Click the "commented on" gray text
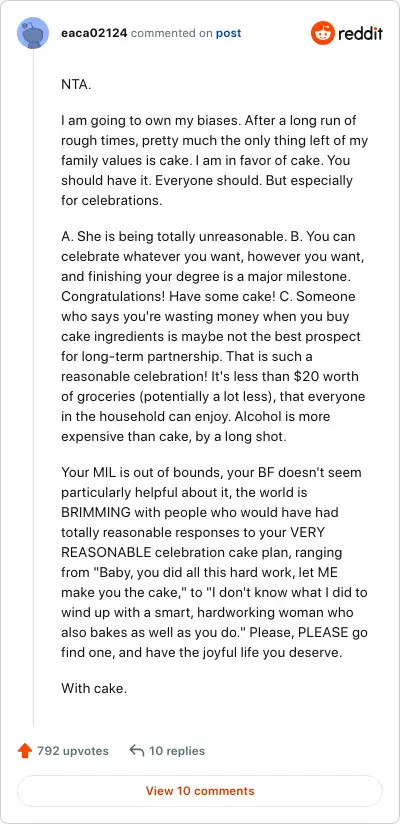This screenshot has height=824, width=400. tap(171, 33)
